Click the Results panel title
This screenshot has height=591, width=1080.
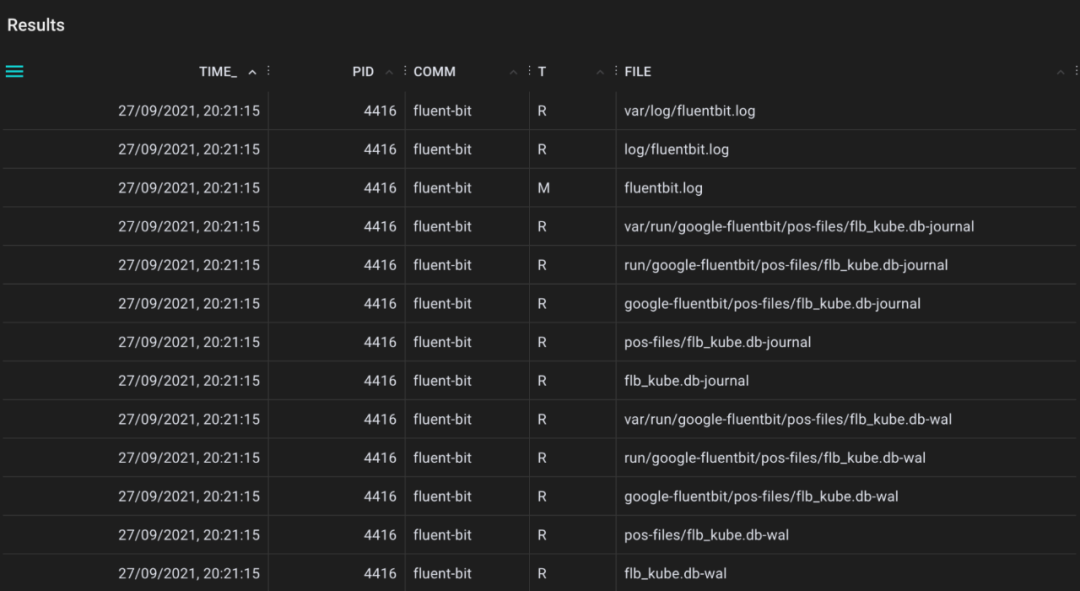click(36, 25)
